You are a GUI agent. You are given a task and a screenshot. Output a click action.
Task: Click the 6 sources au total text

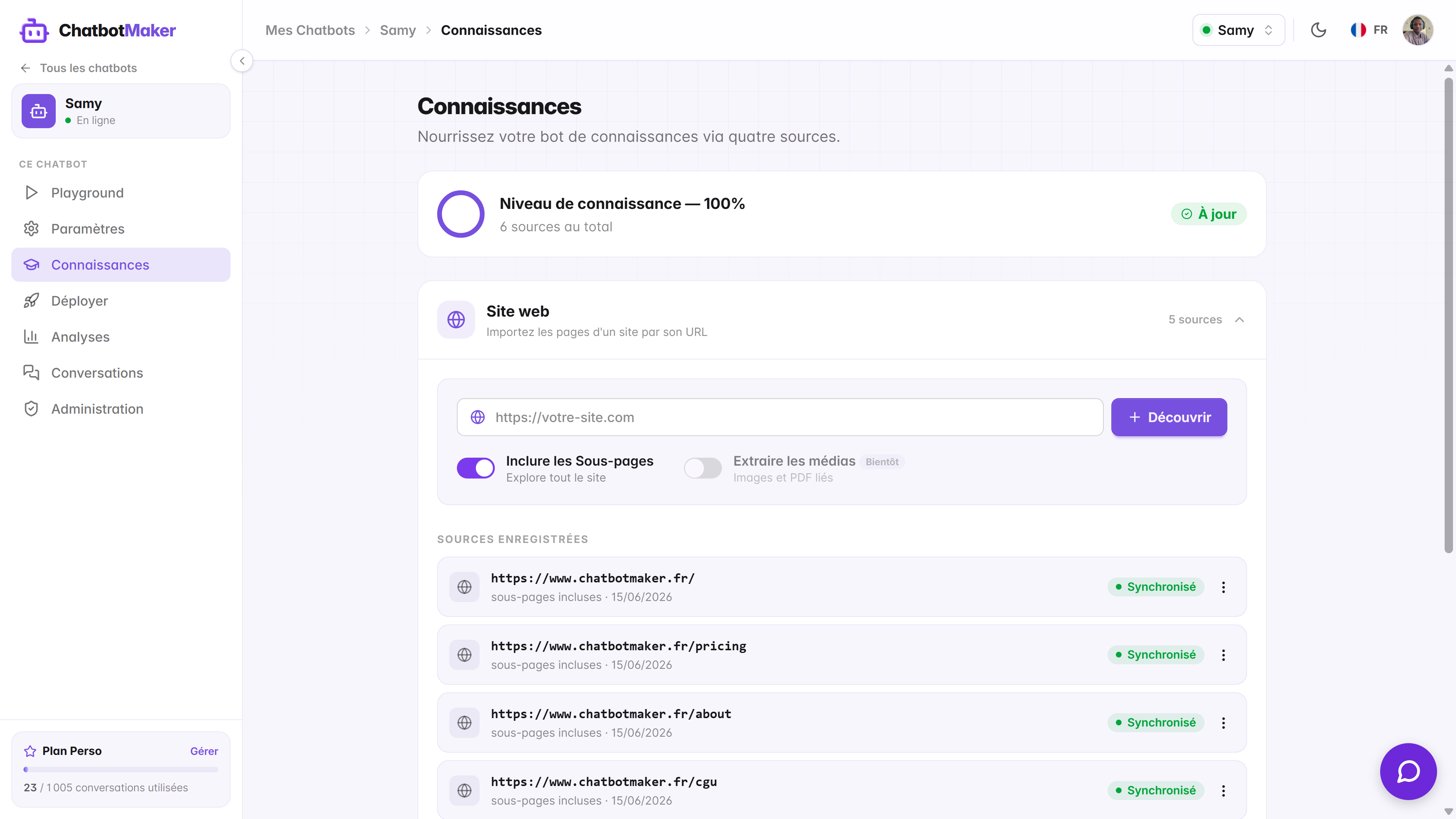point(555,227)
